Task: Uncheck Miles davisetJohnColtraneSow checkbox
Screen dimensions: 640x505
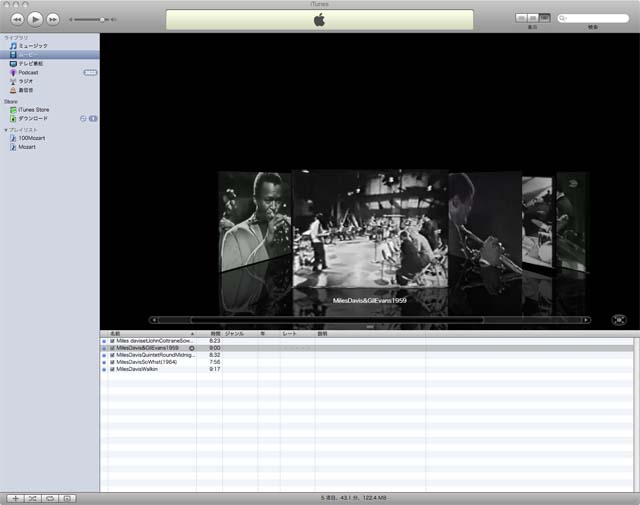Action: 112,341
